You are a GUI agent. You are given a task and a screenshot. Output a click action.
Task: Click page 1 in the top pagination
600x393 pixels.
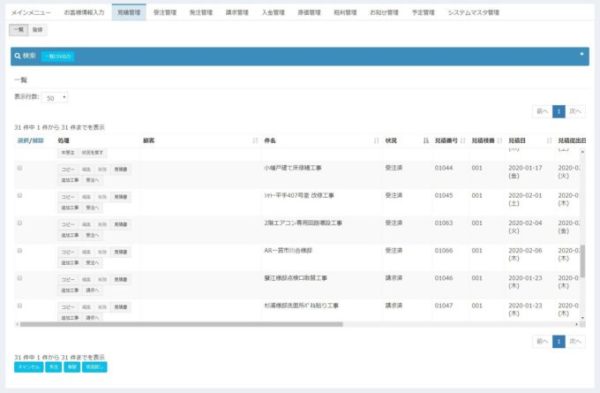559,111
